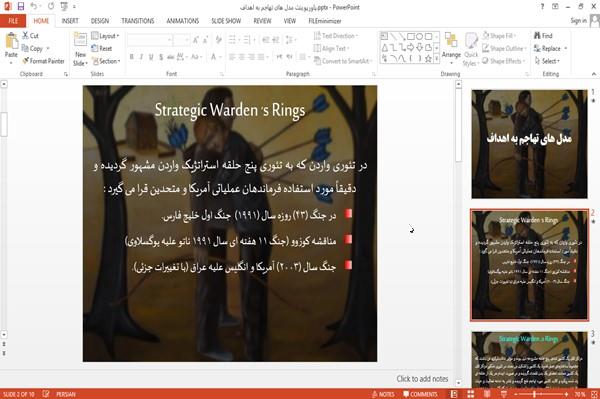Switch to Reading View icon in status bar
The image size is (600, 399).
pyautogui.click(x=487, y=394)
